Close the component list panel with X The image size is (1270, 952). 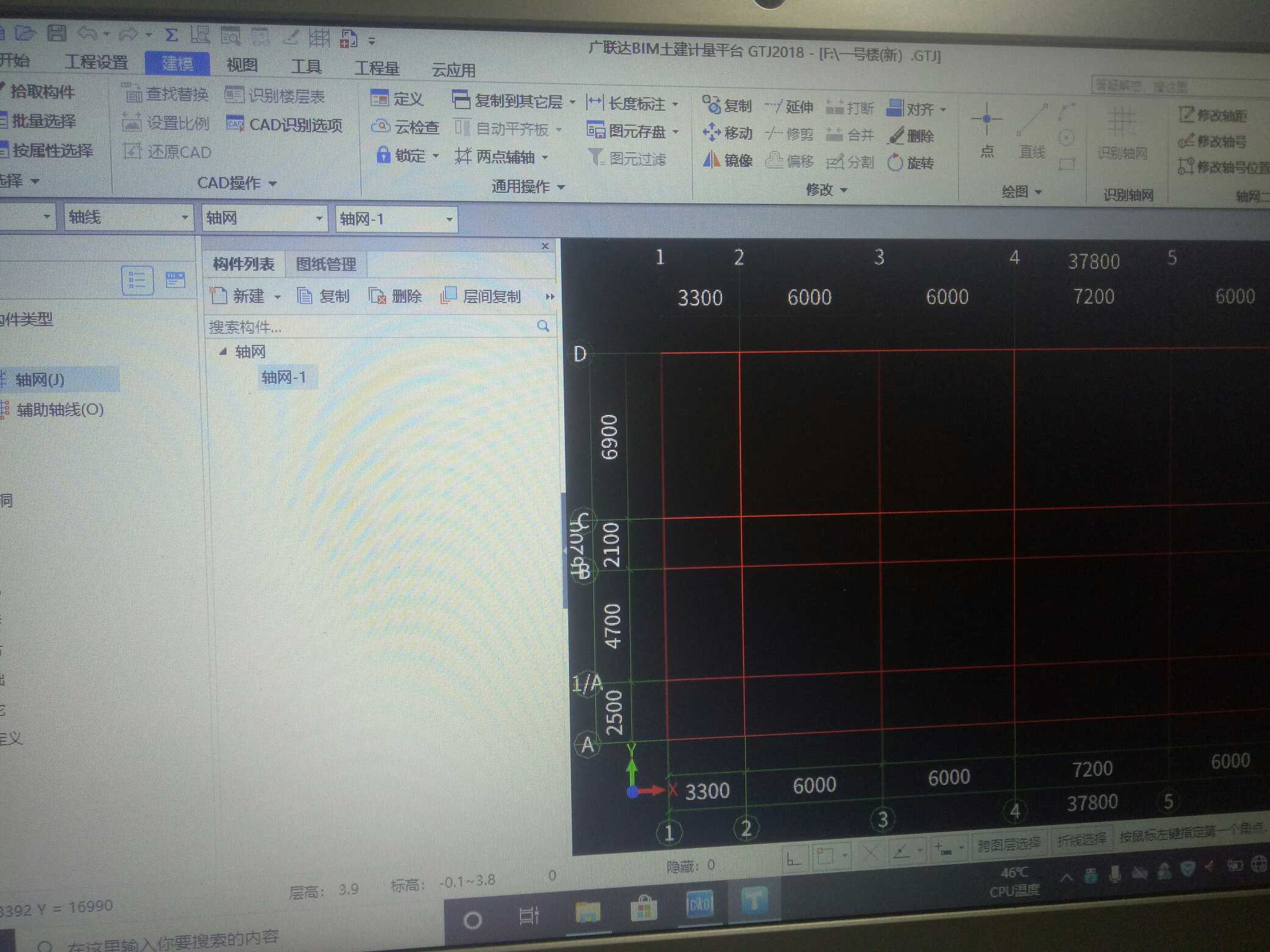(545, 245)
